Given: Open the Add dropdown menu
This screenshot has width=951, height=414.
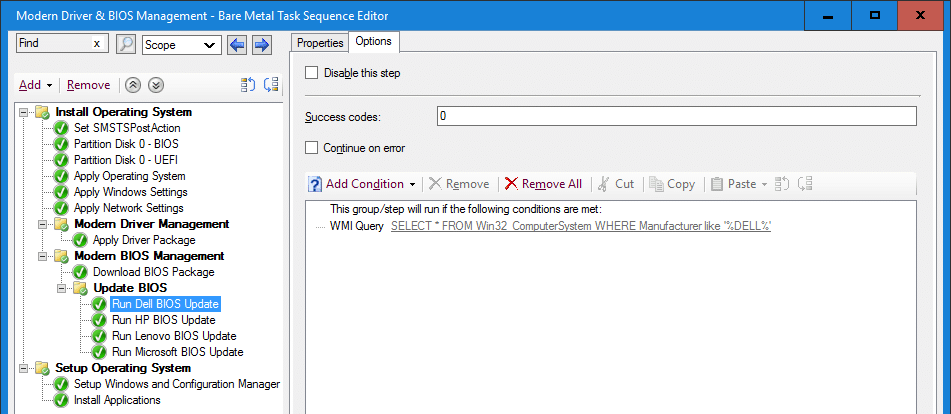Looking at the screenshot, I should 36,85.
